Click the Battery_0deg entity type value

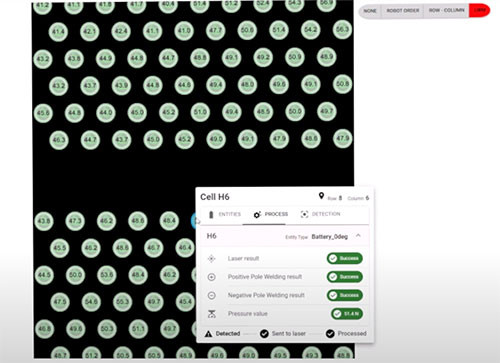[x=329, y=237]
